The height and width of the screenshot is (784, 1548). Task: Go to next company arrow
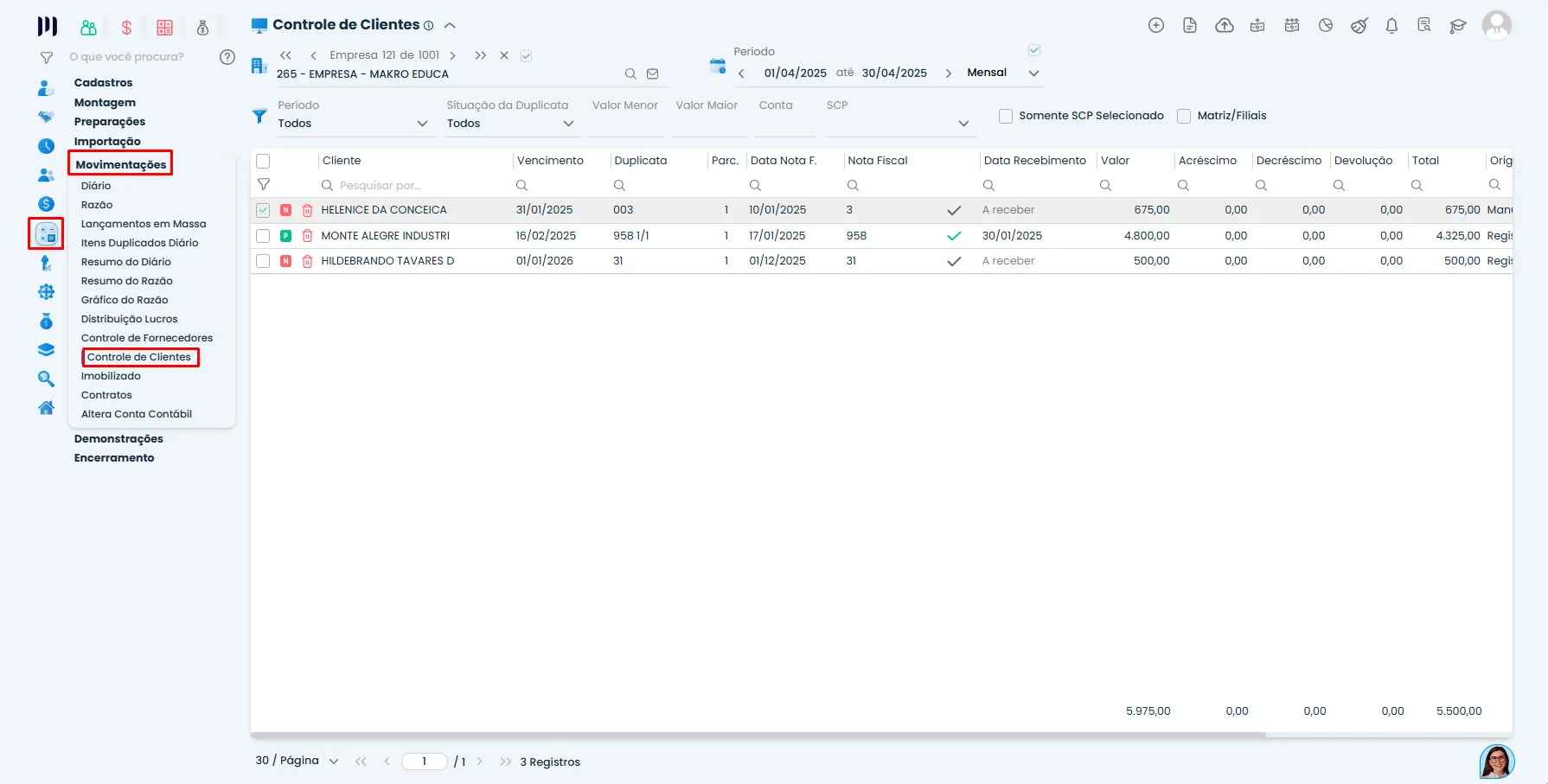452,55
